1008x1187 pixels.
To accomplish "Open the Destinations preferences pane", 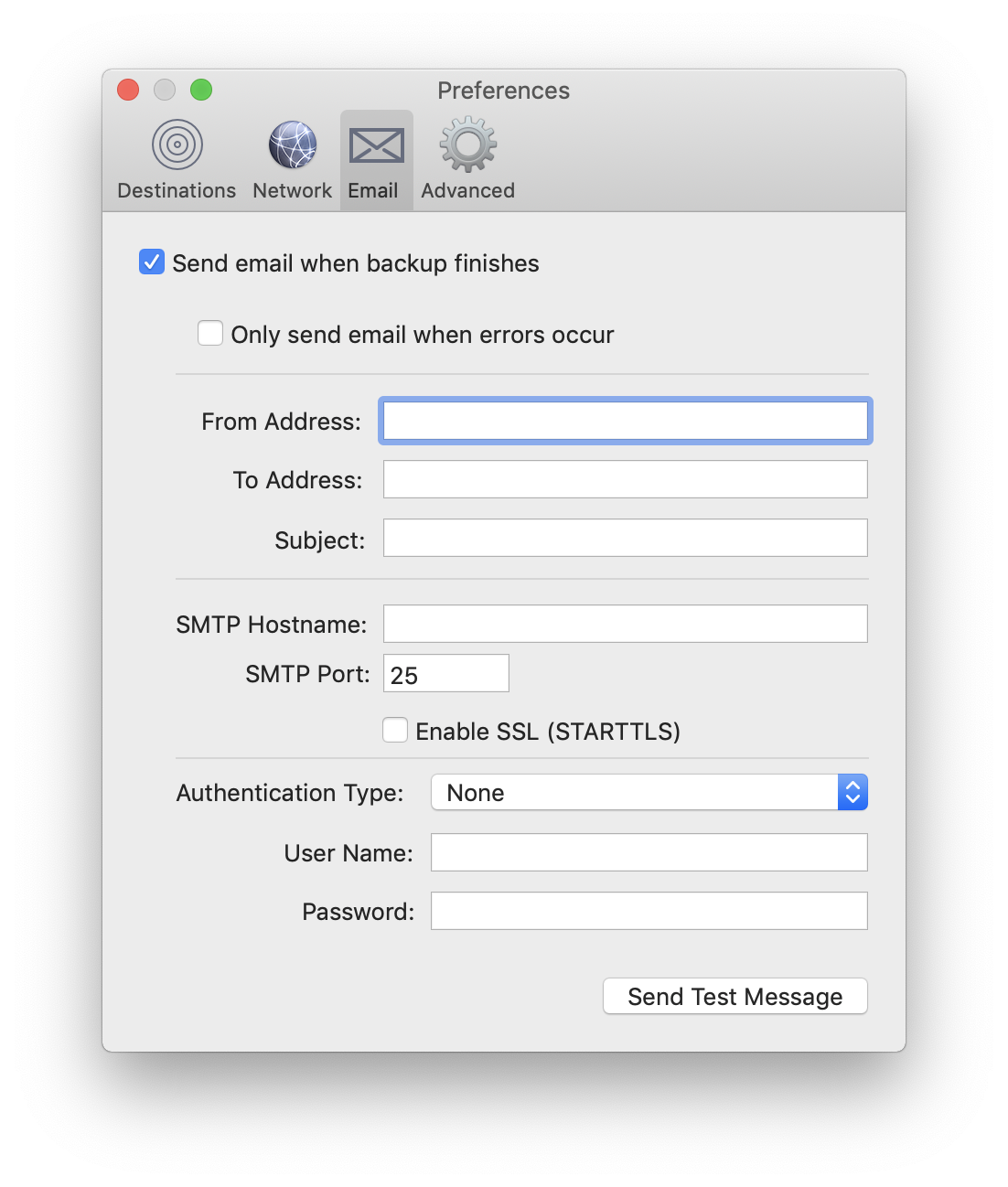I will click(x=177, y=160).
